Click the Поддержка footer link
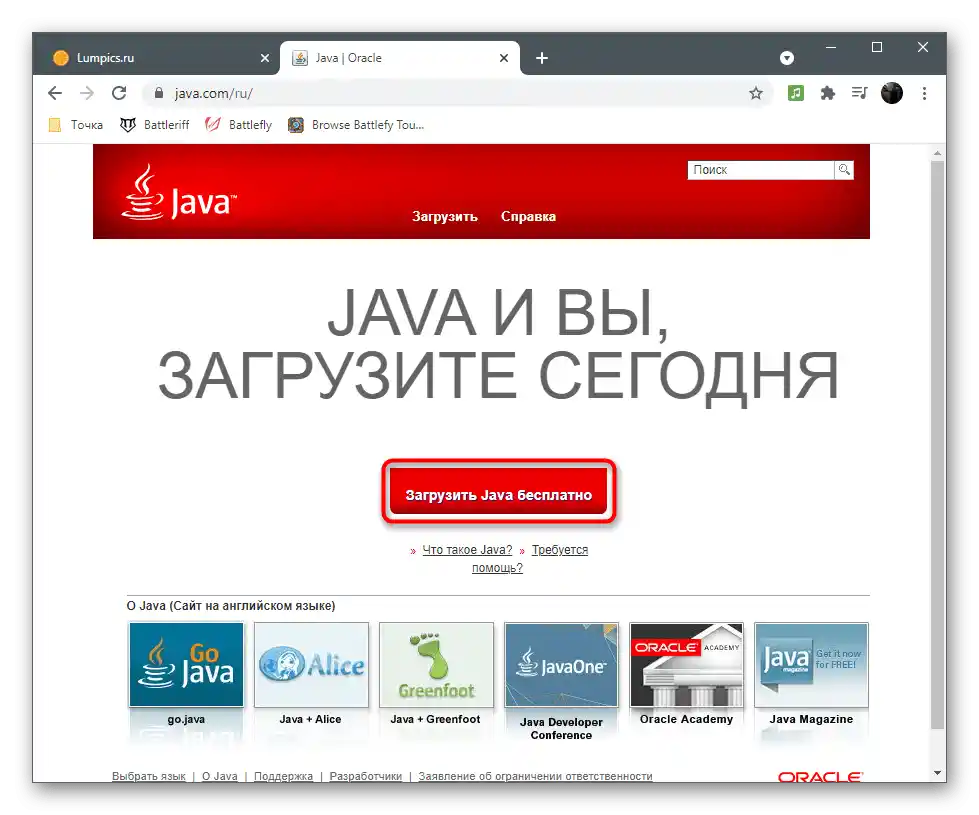979x815 pixels. coord(283,776)
